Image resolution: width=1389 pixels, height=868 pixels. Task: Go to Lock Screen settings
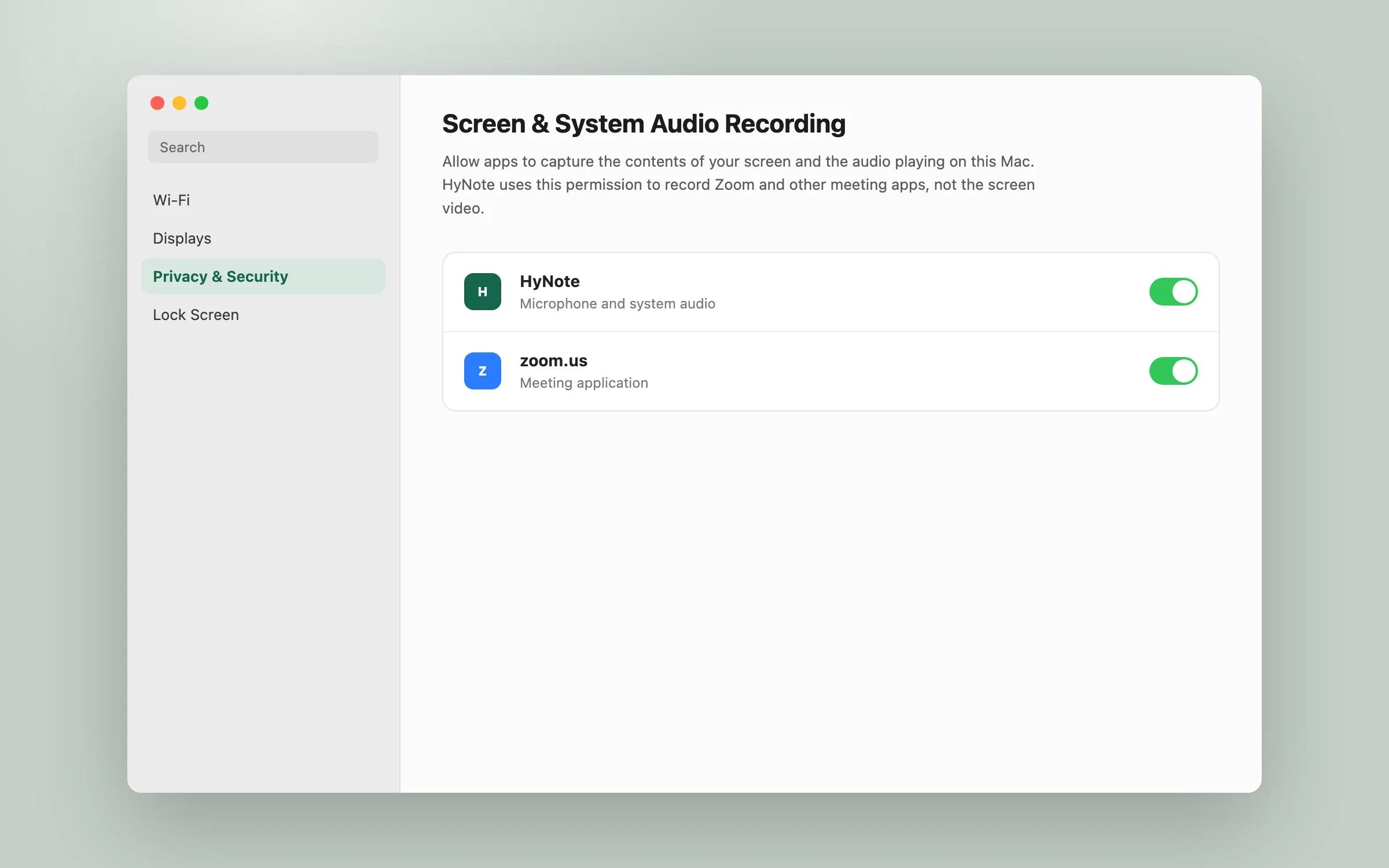[263, 314]
